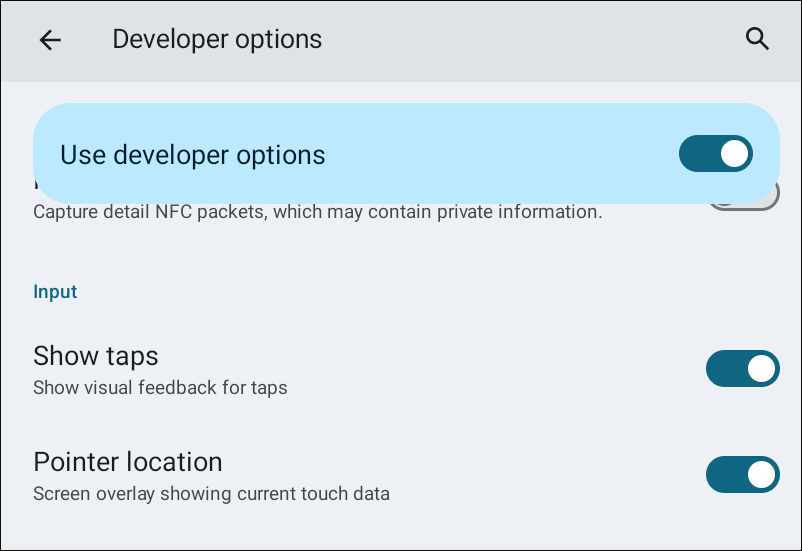Screen dimensions: 802x551
Task: Disable the Pointer location toggle
Action: [742, 475]
